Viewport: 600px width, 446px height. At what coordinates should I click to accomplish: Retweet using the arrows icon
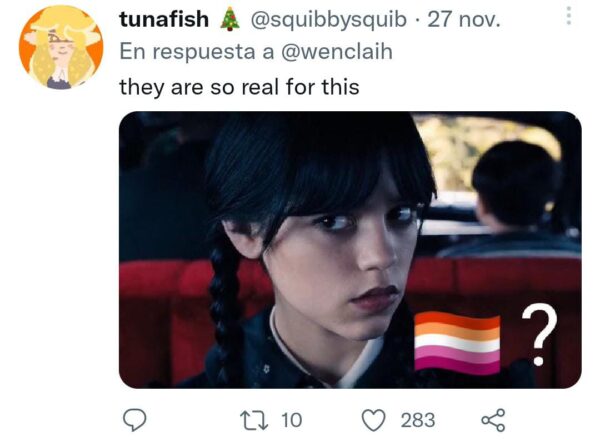253,420
